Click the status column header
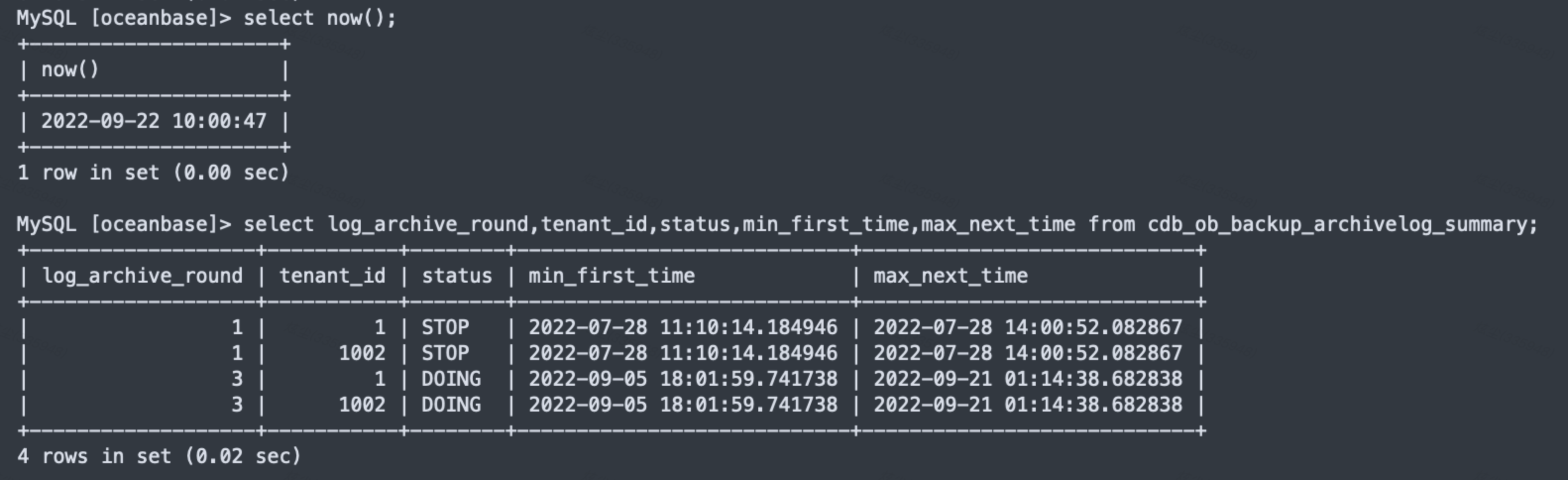 [457, 277]
